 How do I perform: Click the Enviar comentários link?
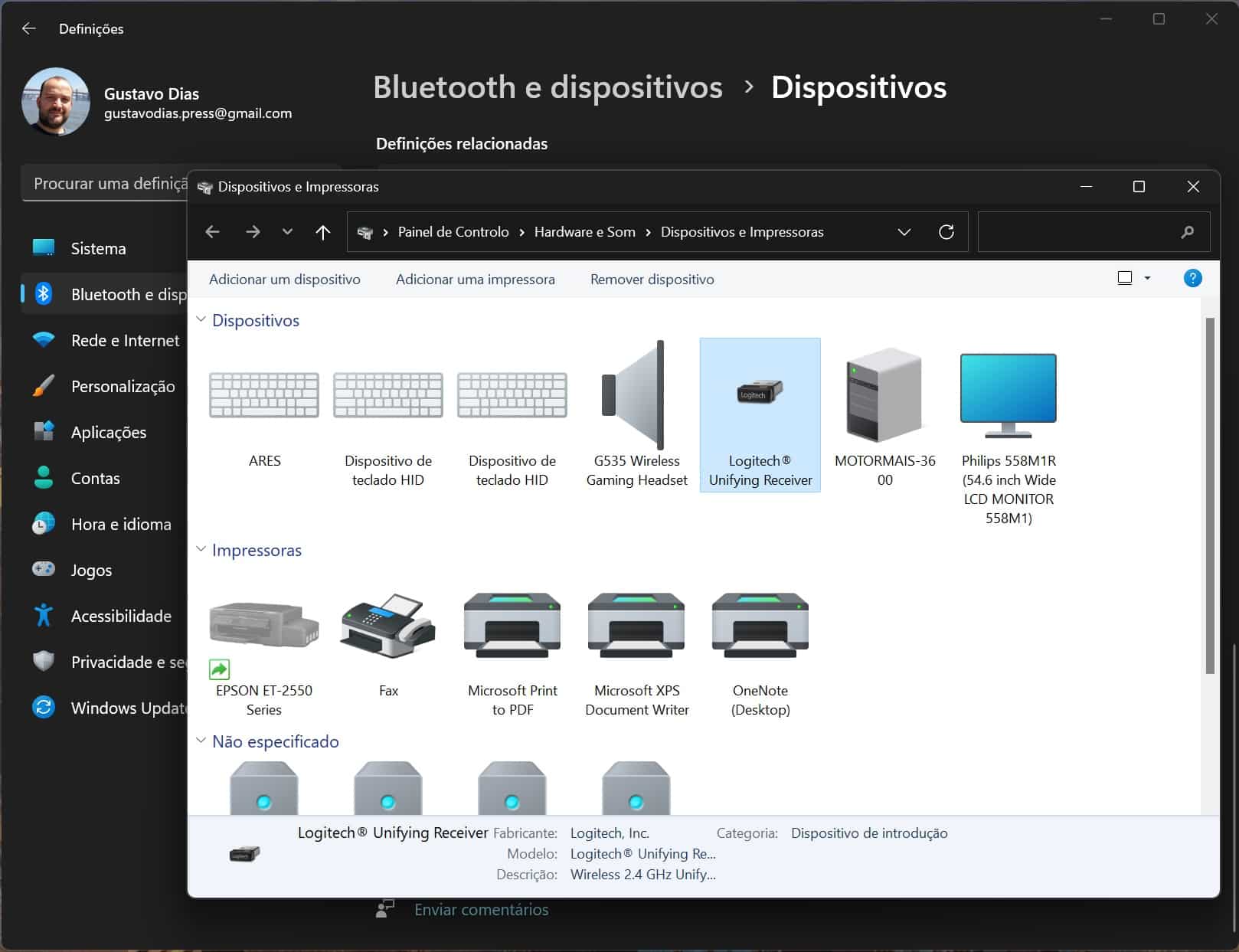[x=481, y=910]
